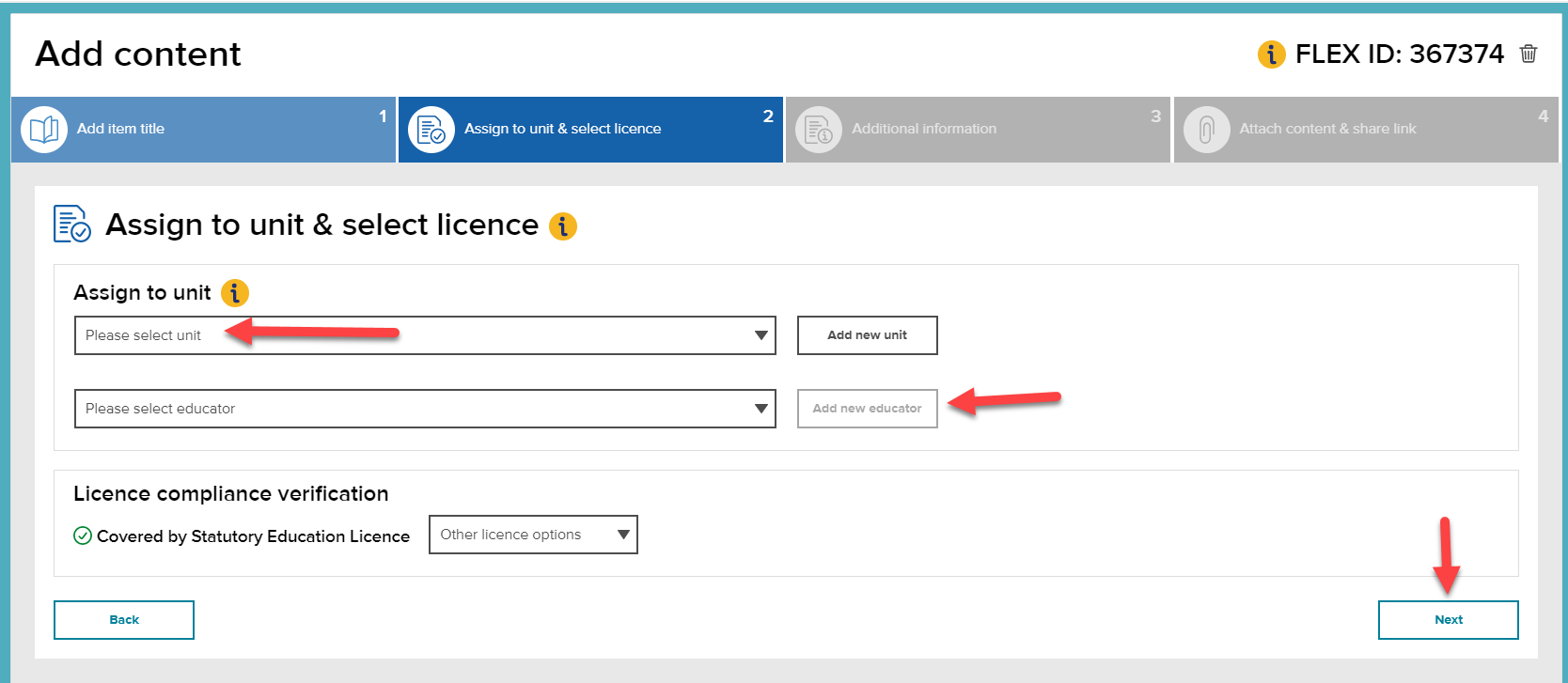Select Assign to unit & select licence tab
The width and height of the screenshot is (1568, 683).
pyautogui.click(x=590, y=130)
